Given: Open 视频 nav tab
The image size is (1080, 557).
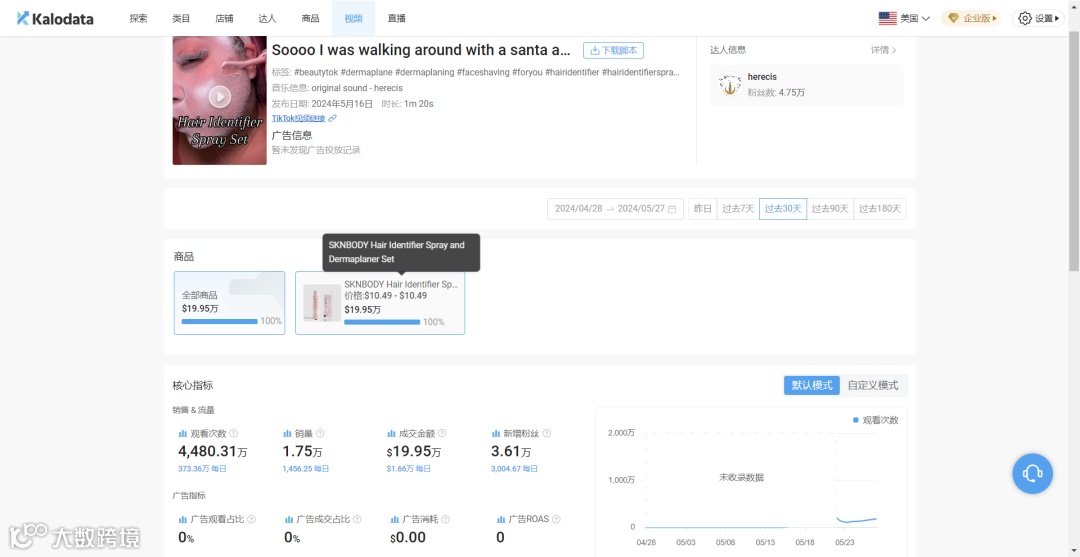Looking at the screenshot, I should [353, 19].
